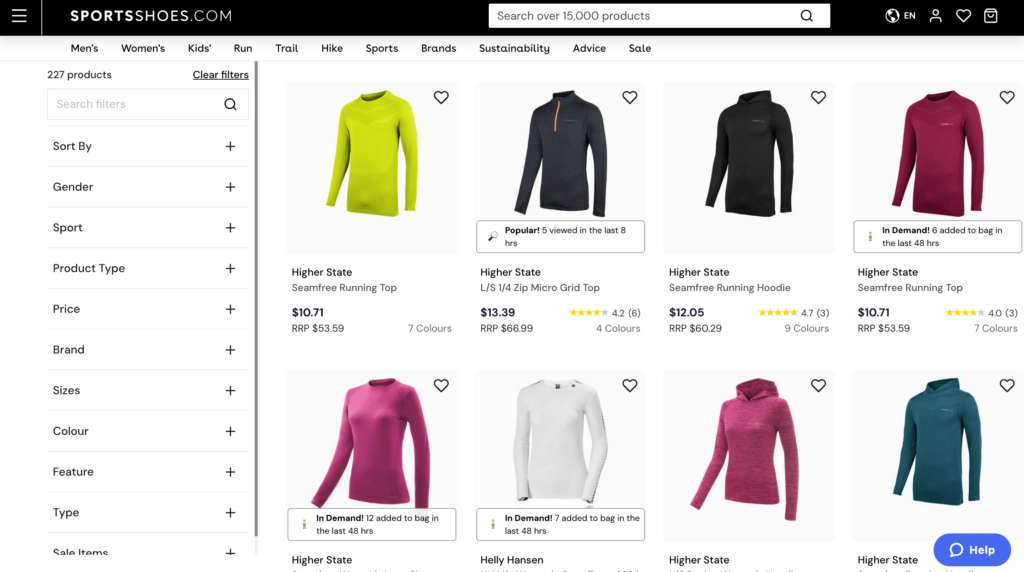Click the search magnifier icon in header

[807, 16]
